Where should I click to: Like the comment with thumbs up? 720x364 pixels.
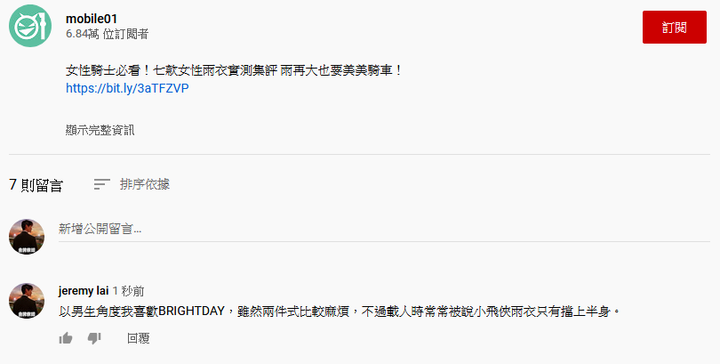(66, 339)
